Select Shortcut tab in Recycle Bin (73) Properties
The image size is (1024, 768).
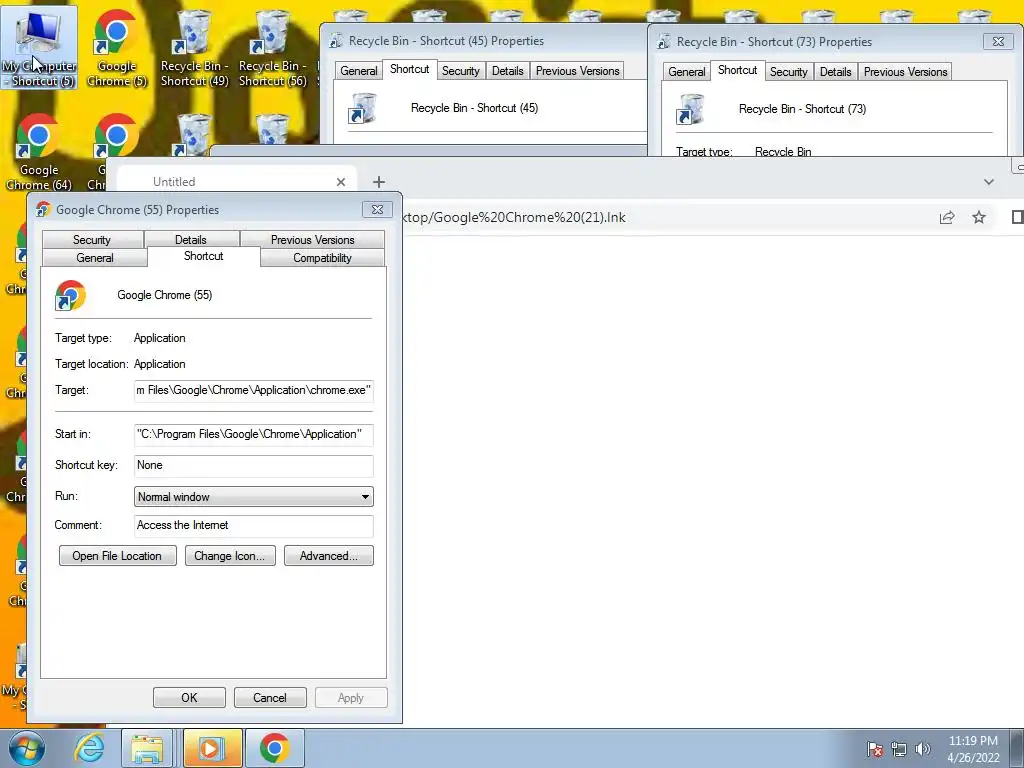737,70
